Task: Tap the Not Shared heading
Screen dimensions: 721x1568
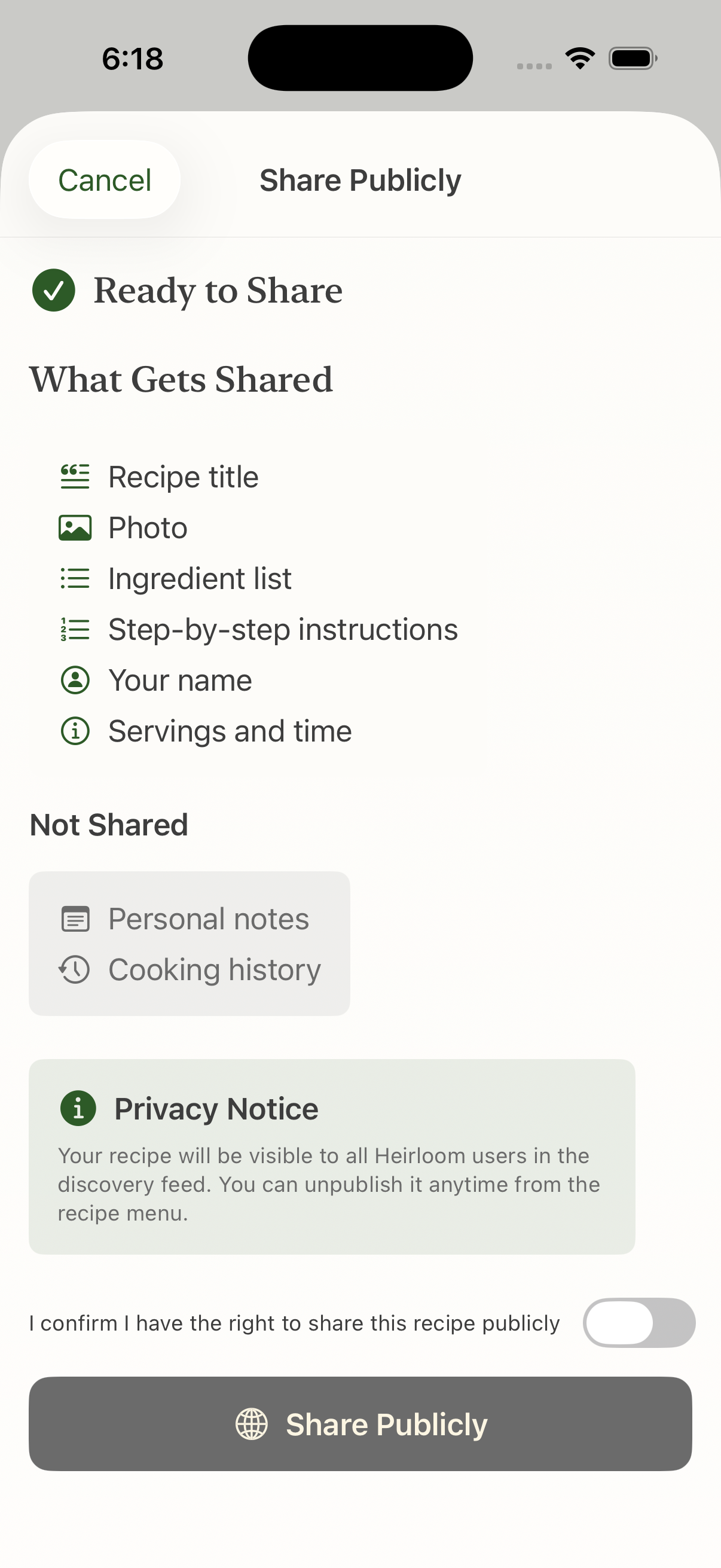Action: 109,825
